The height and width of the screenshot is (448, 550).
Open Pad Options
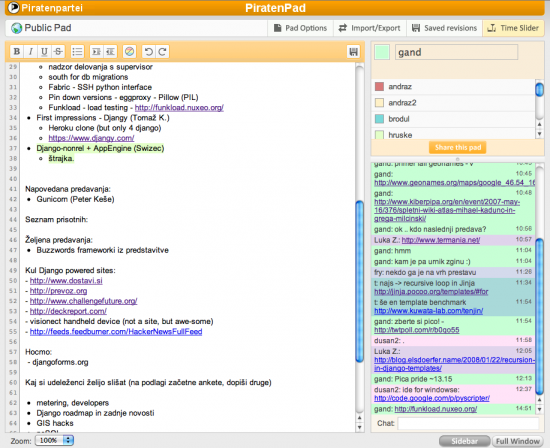click(x=300, y=28)
